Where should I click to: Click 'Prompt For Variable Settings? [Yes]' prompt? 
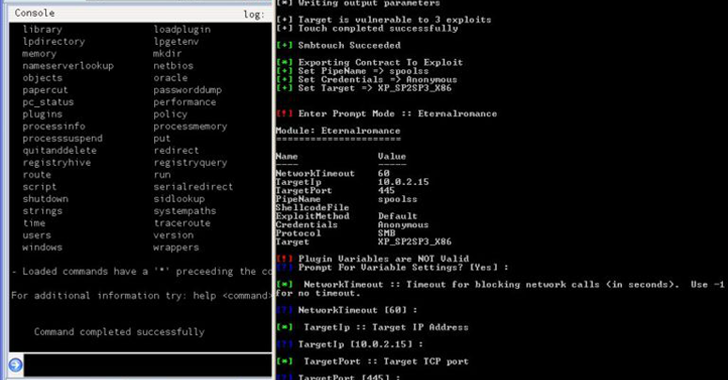click(x=392, y=267)
